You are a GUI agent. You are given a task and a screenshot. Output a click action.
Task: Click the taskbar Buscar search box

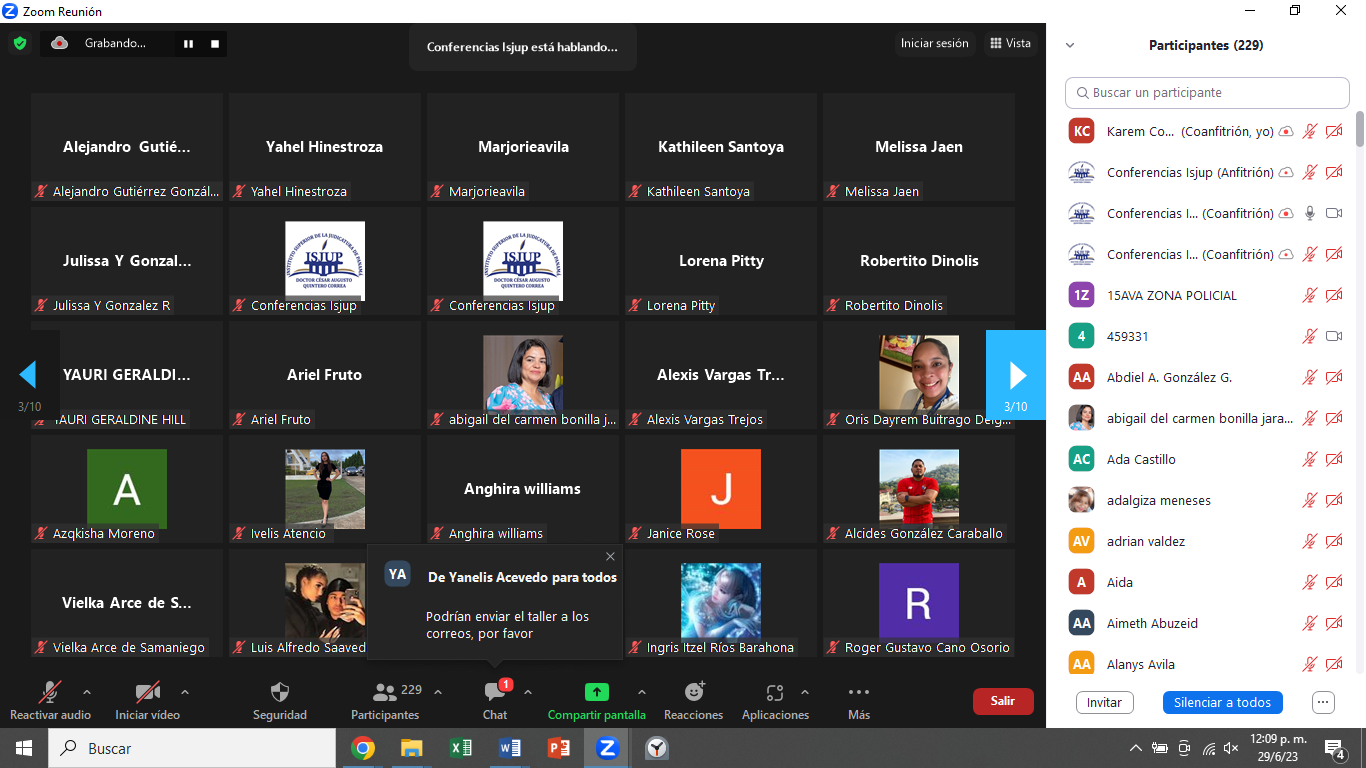pos(192,748)
